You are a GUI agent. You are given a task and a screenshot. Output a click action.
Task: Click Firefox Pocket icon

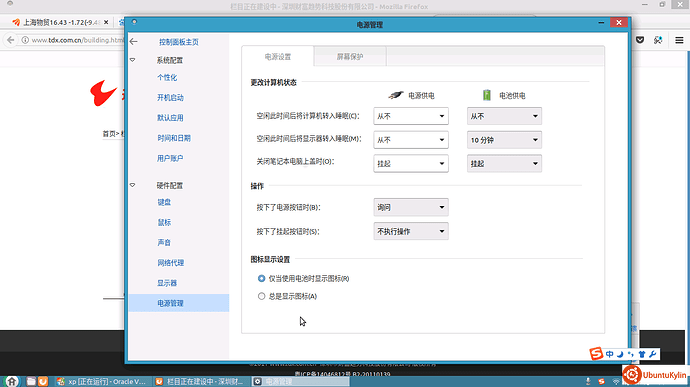pyautogui.click(x=640, y=40)
